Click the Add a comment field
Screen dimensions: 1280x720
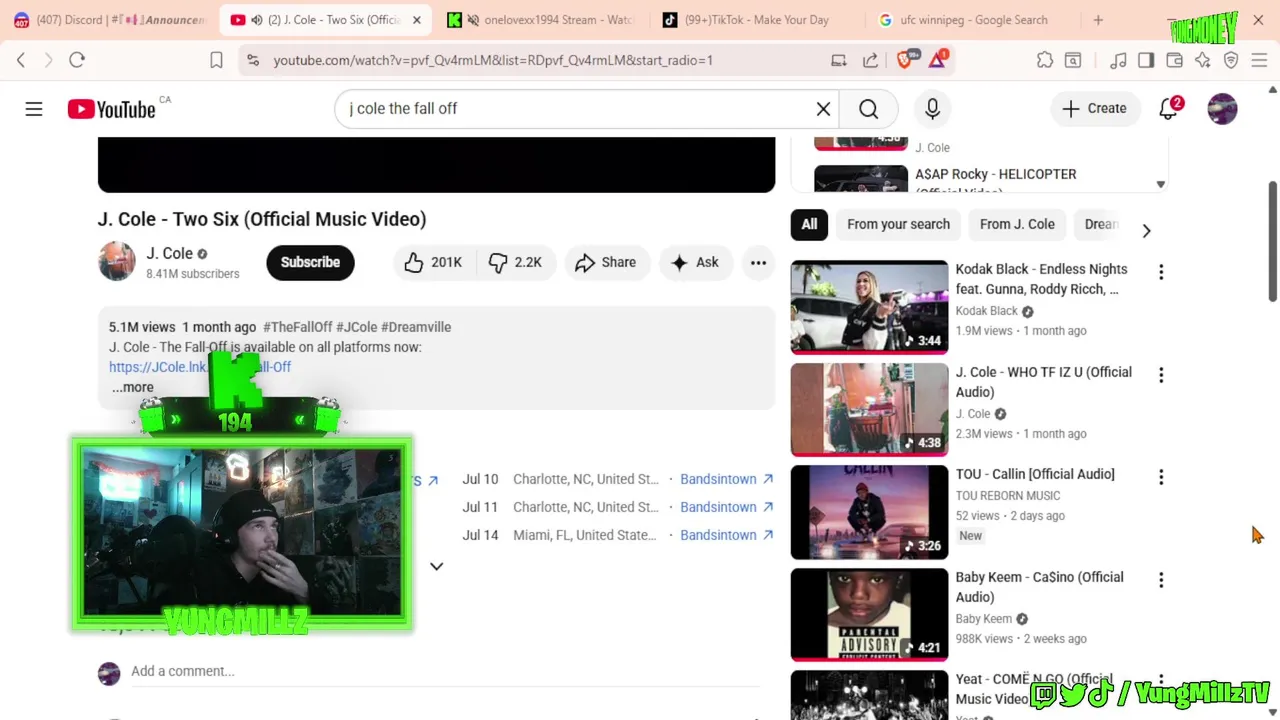coord(445,671)
